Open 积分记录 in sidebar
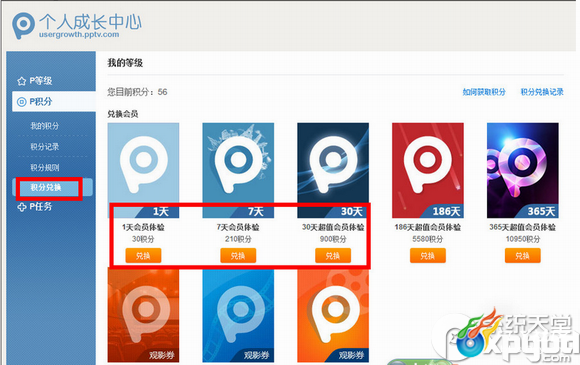Image resolution: width=580 pixels, height=365 pixels. (44, 147)
